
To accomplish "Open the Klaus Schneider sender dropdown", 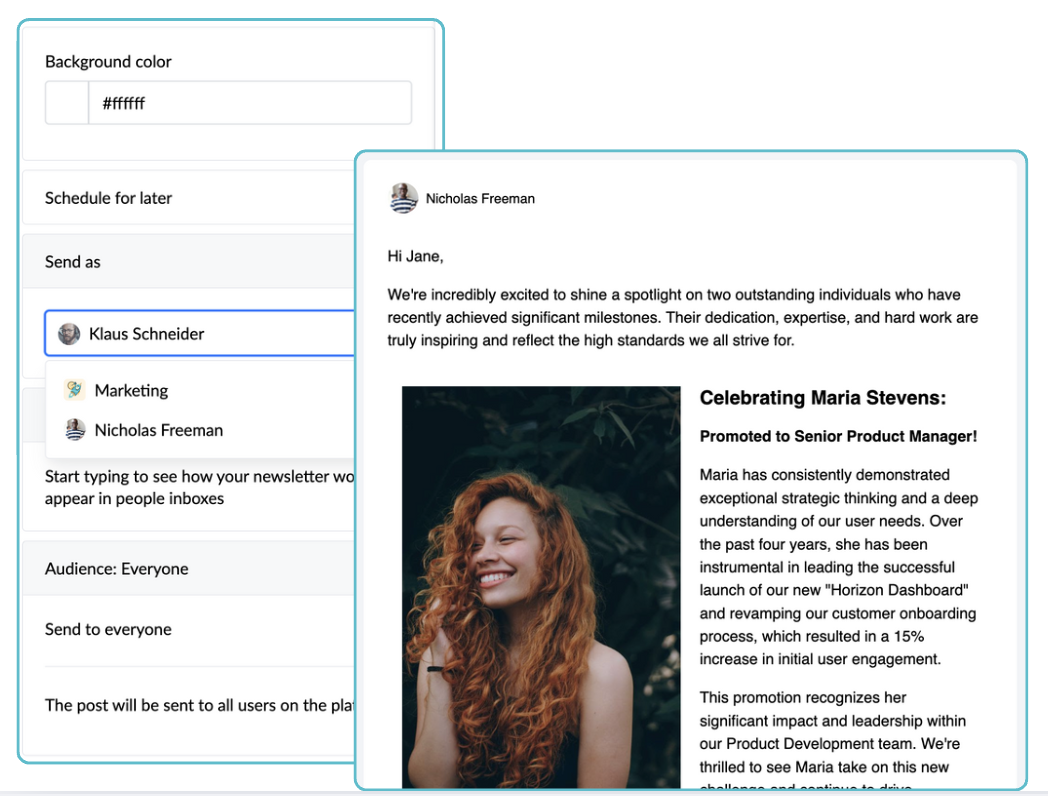I will [199, 334].
